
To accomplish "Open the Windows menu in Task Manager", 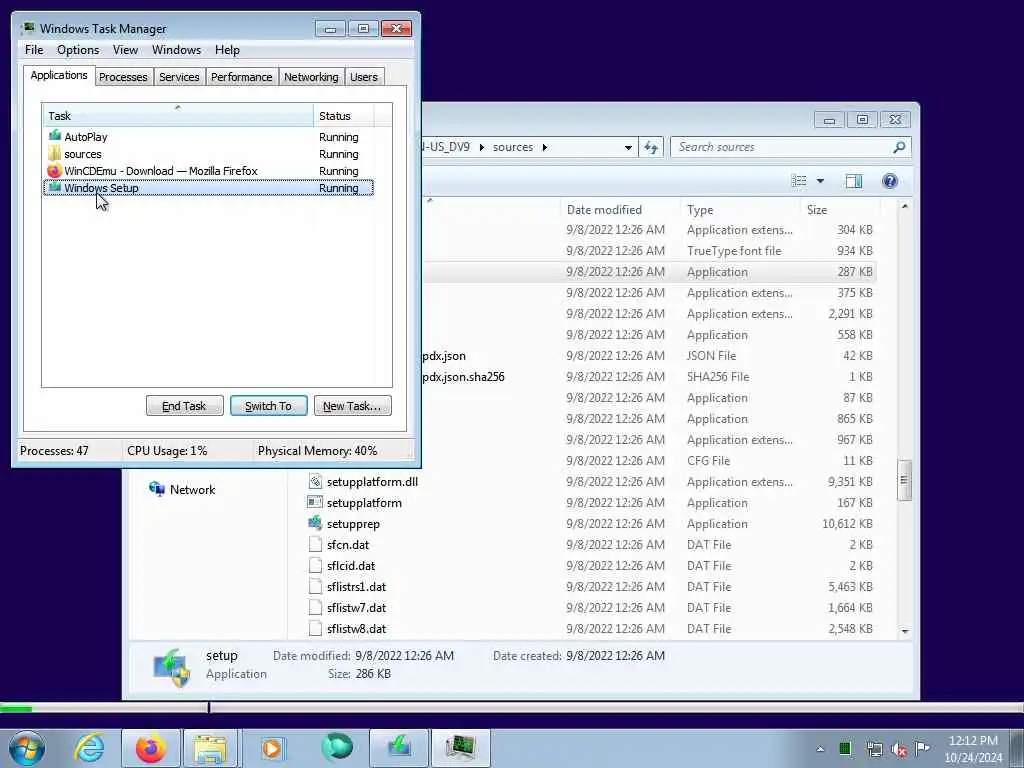I will (176, 50).
